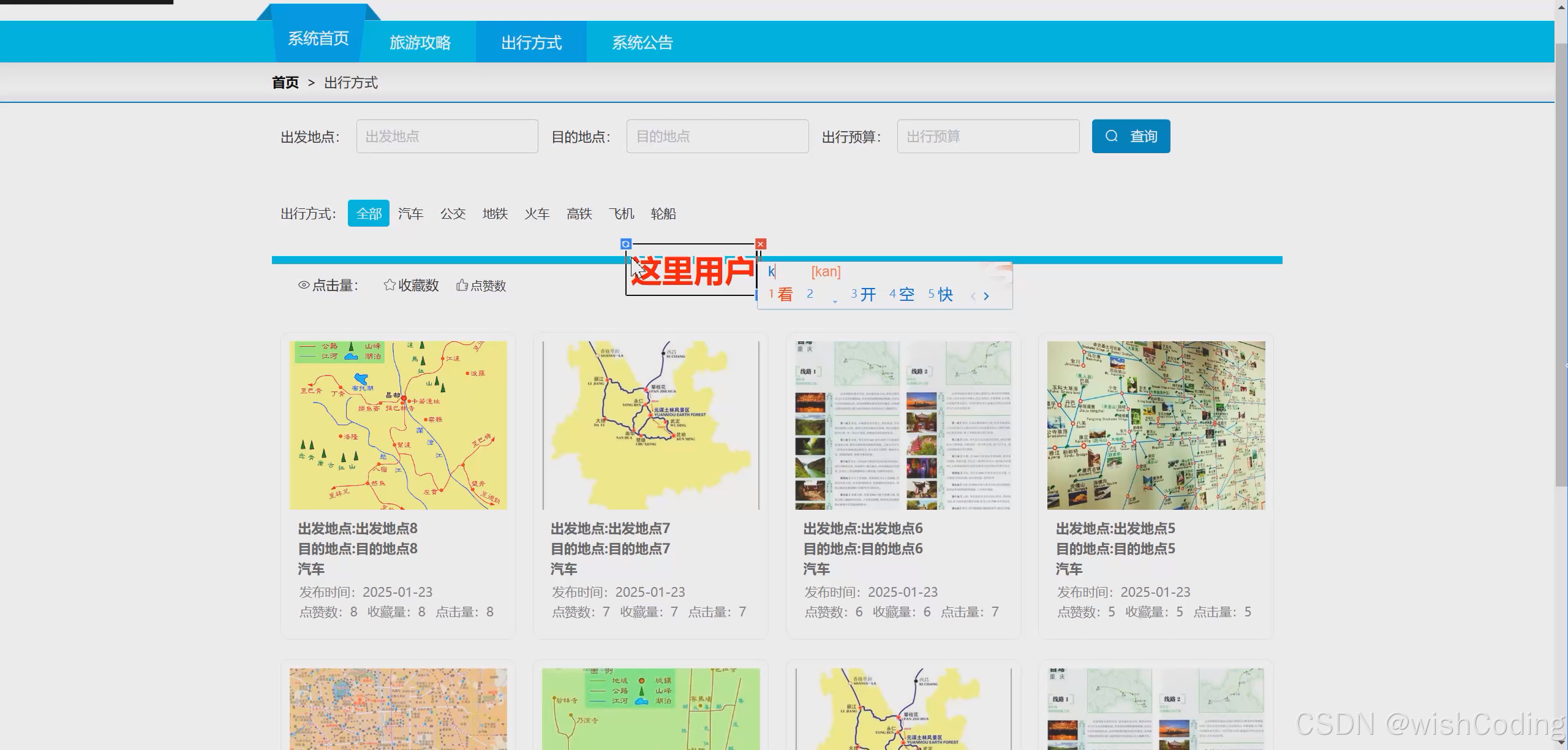Open map thumbnail for 出发地点7 card
1568x750 pixels.
650,425
